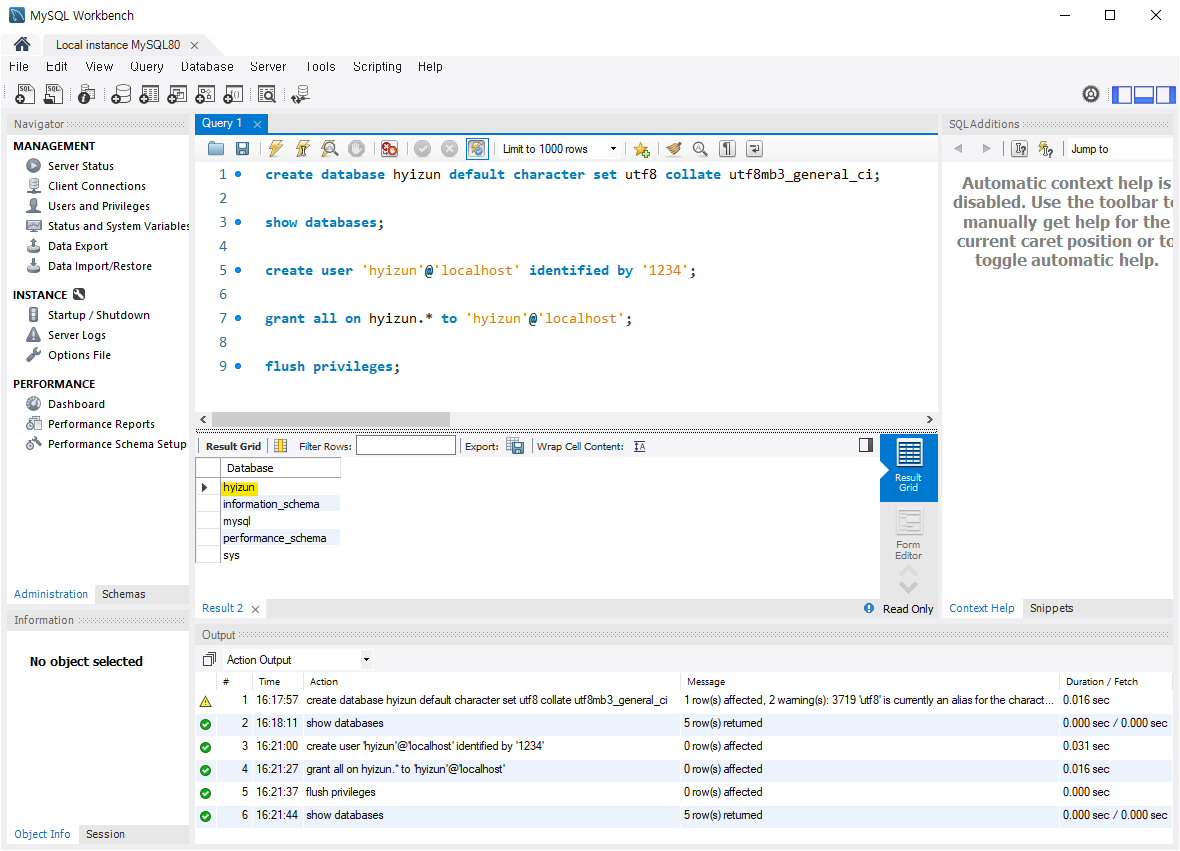
Task: Toggle bottom output panel visibility
Action: coord(1144,95)
